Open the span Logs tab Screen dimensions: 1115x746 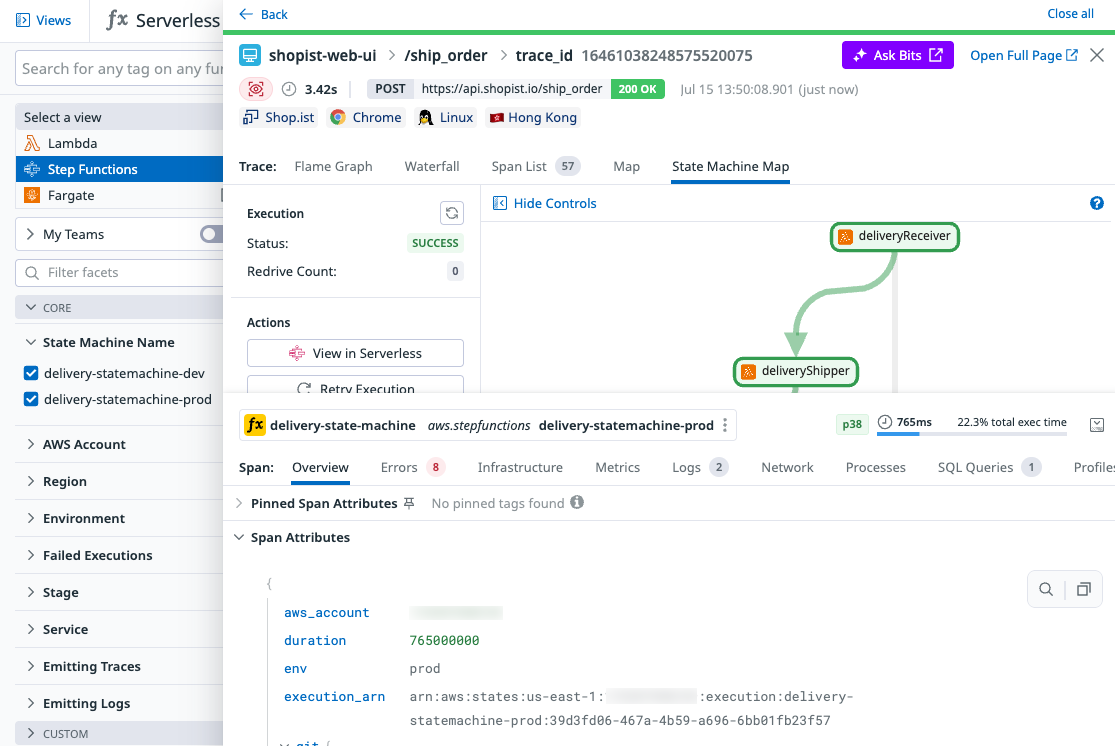pyautogui.click(x=700, y=467)
